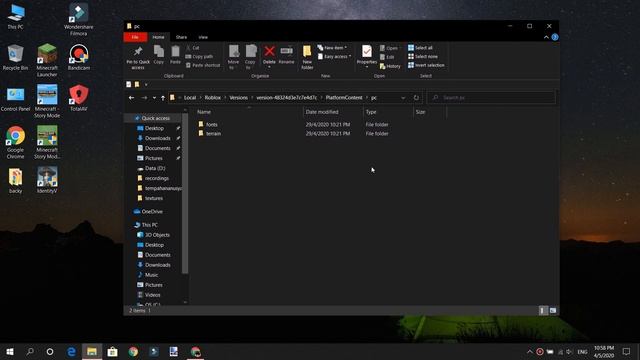Sort by the Date modified column header

(x=333, y=112)
